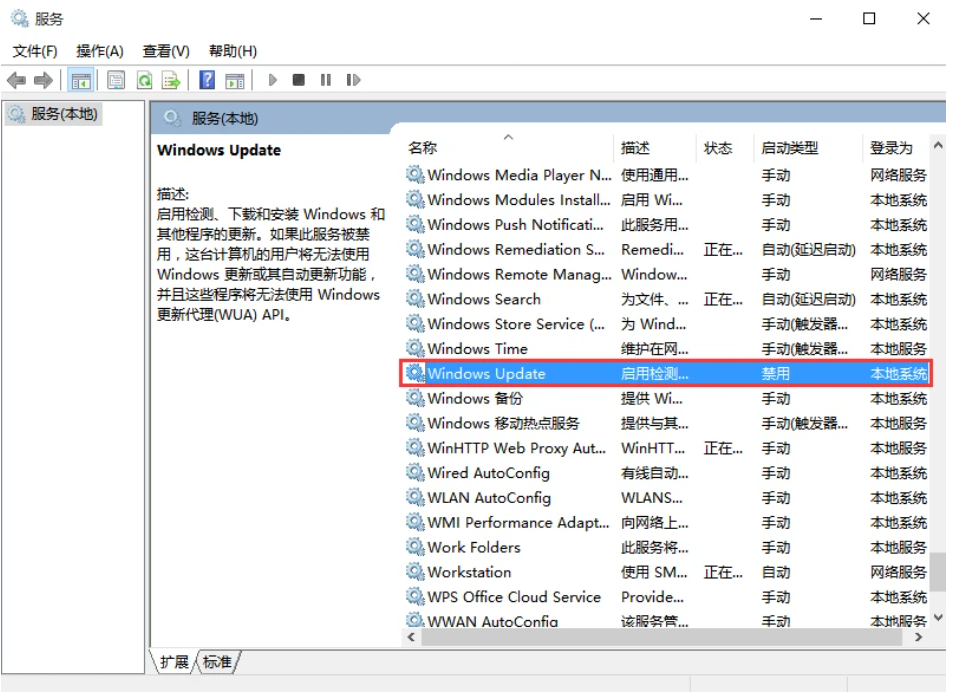Click the gear icon of Workstation
957x695 pixels.
[415, 572]
